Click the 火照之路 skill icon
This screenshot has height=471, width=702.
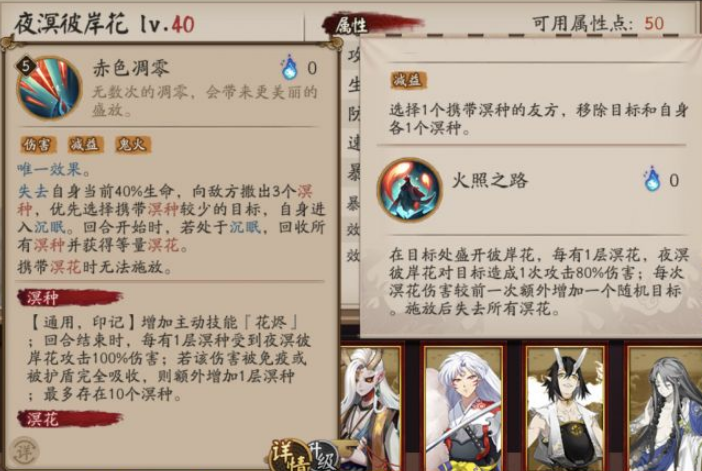pos(410,189)
